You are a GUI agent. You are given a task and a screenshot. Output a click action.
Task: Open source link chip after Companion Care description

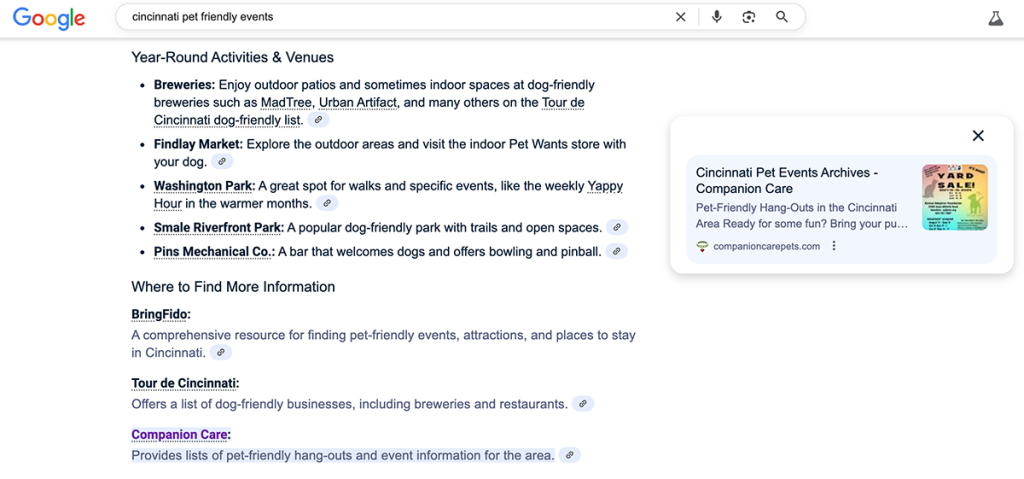tap(569, 455)
